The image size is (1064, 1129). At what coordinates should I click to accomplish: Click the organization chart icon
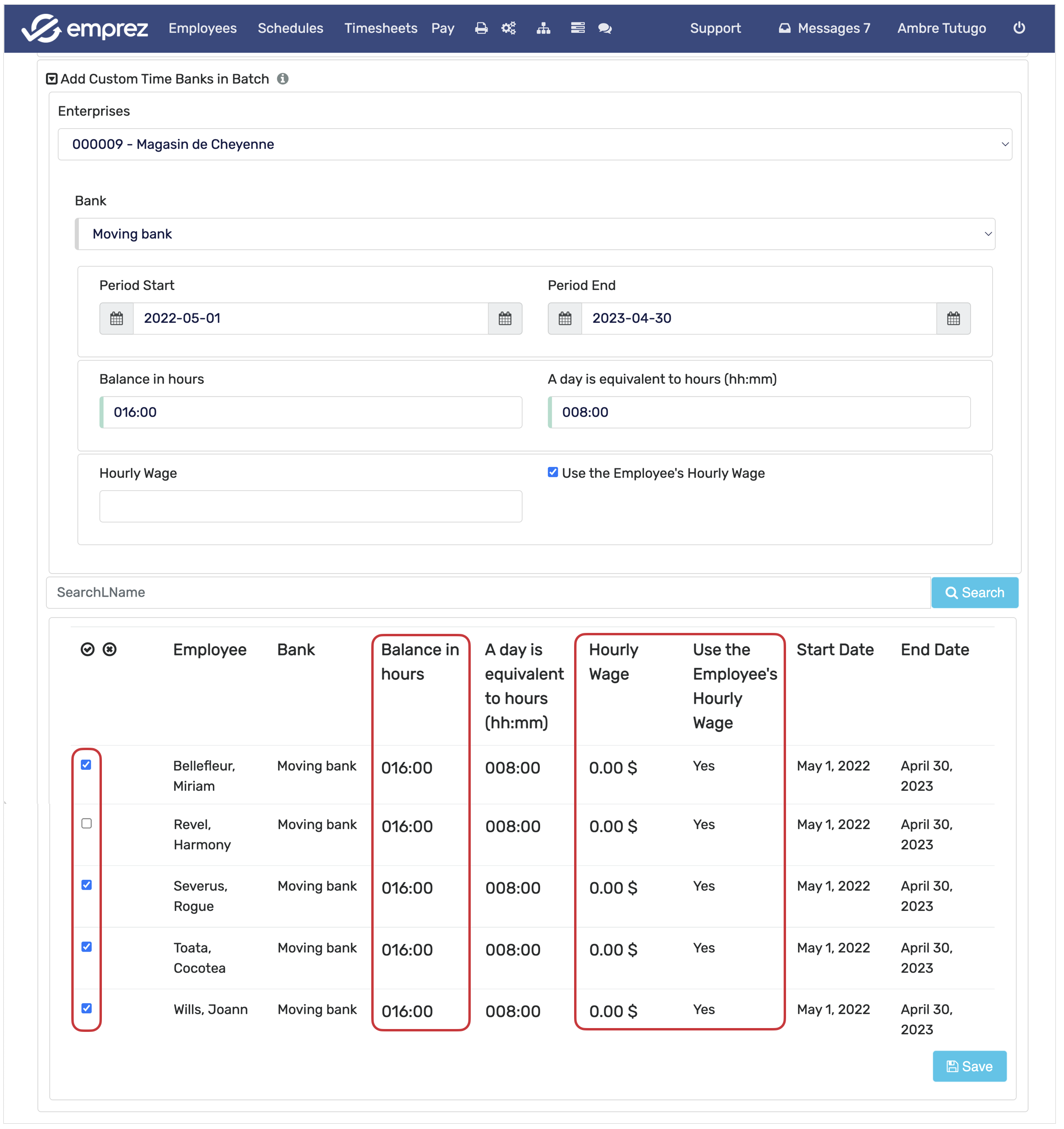pos(543,28)
